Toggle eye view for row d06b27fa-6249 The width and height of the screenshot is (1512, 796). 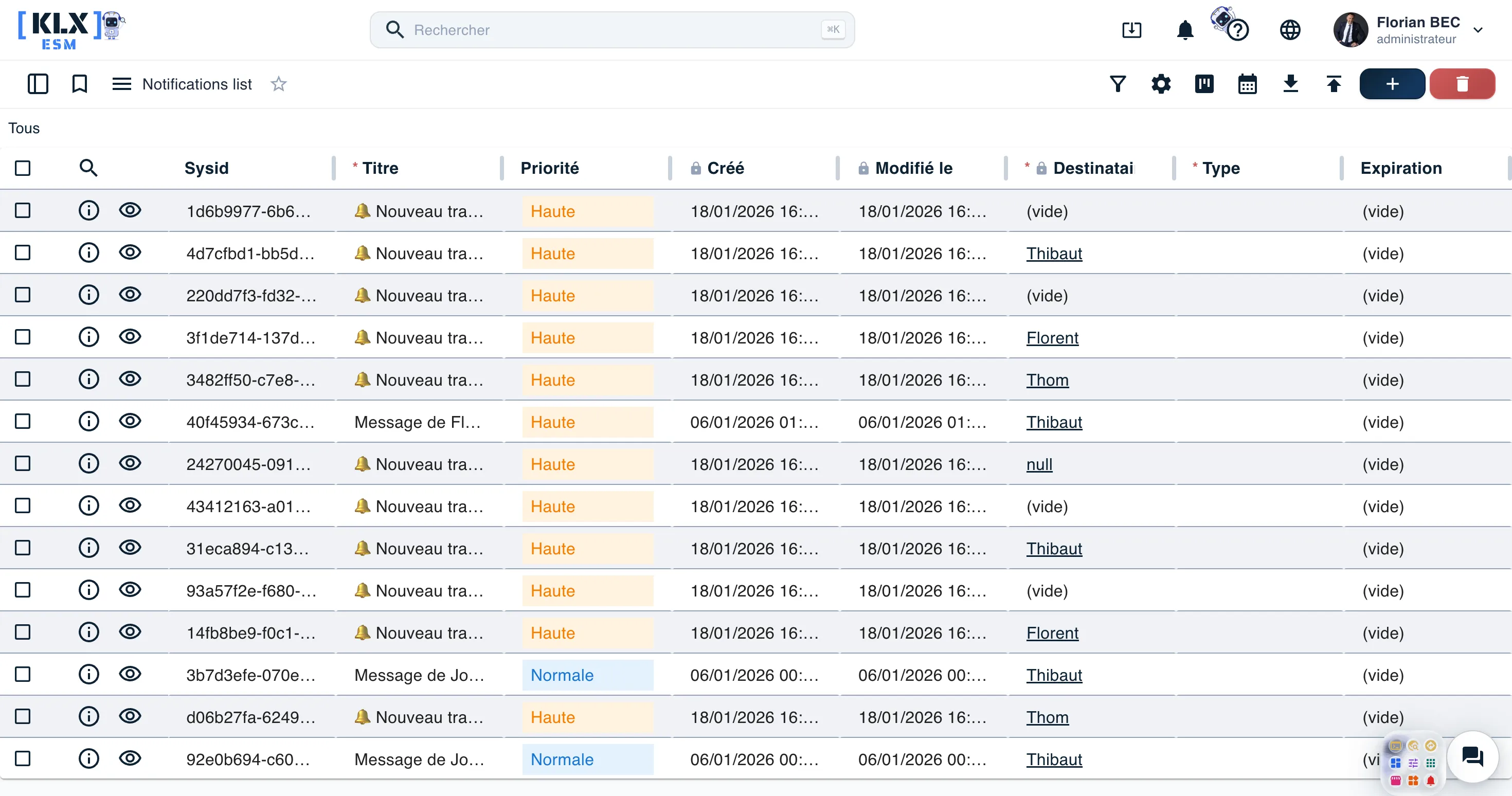[x=130, y=716]
